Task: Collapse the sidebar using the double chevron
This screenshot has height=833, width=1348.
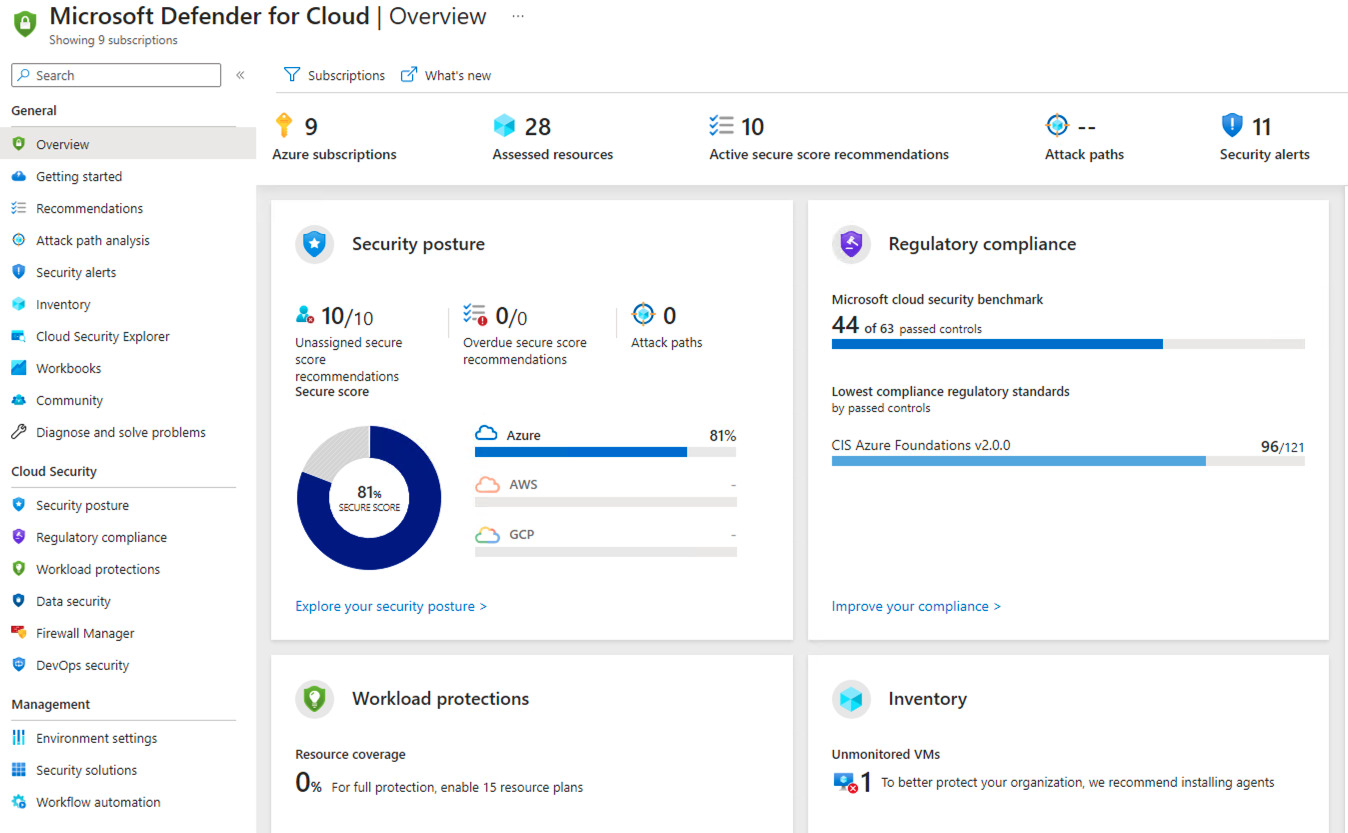Action: (x=240, y=75)
